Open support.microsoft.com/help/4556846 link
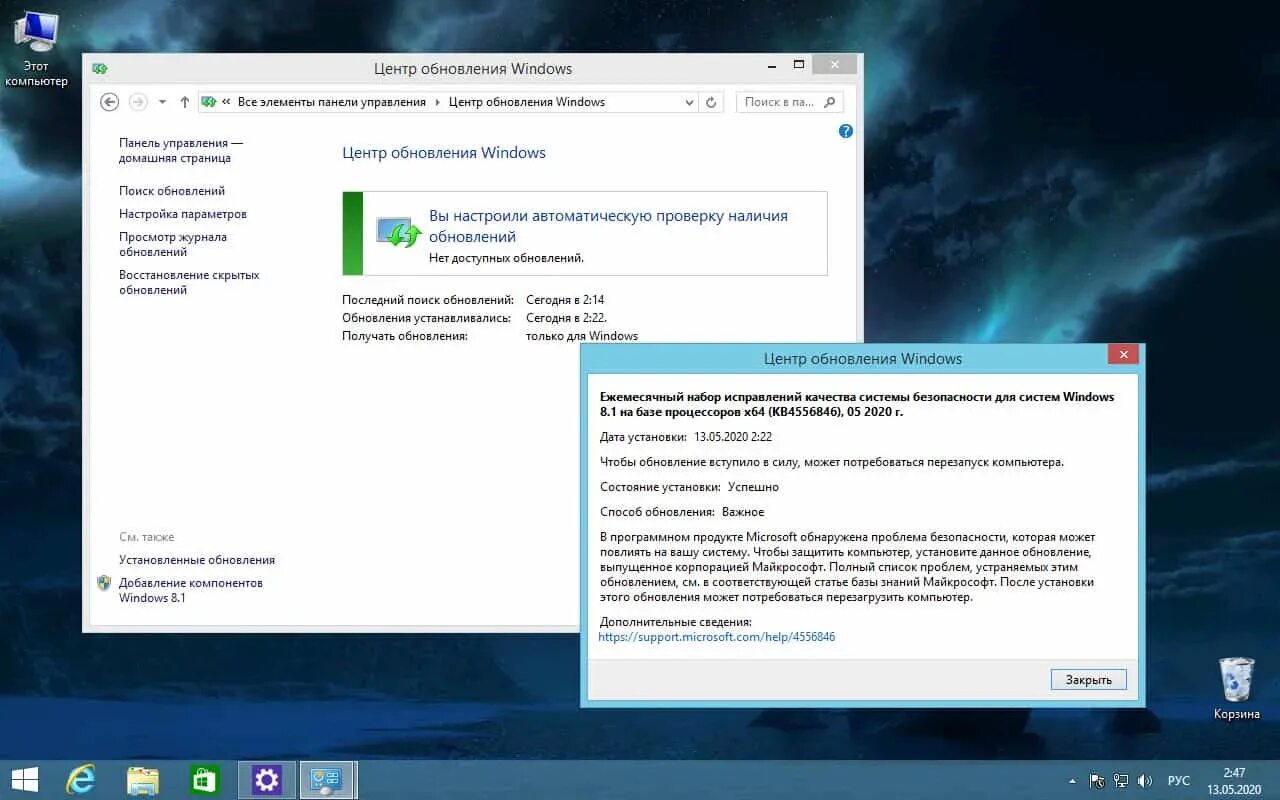The image size is (1280, 800). click(x=717, y=637)
